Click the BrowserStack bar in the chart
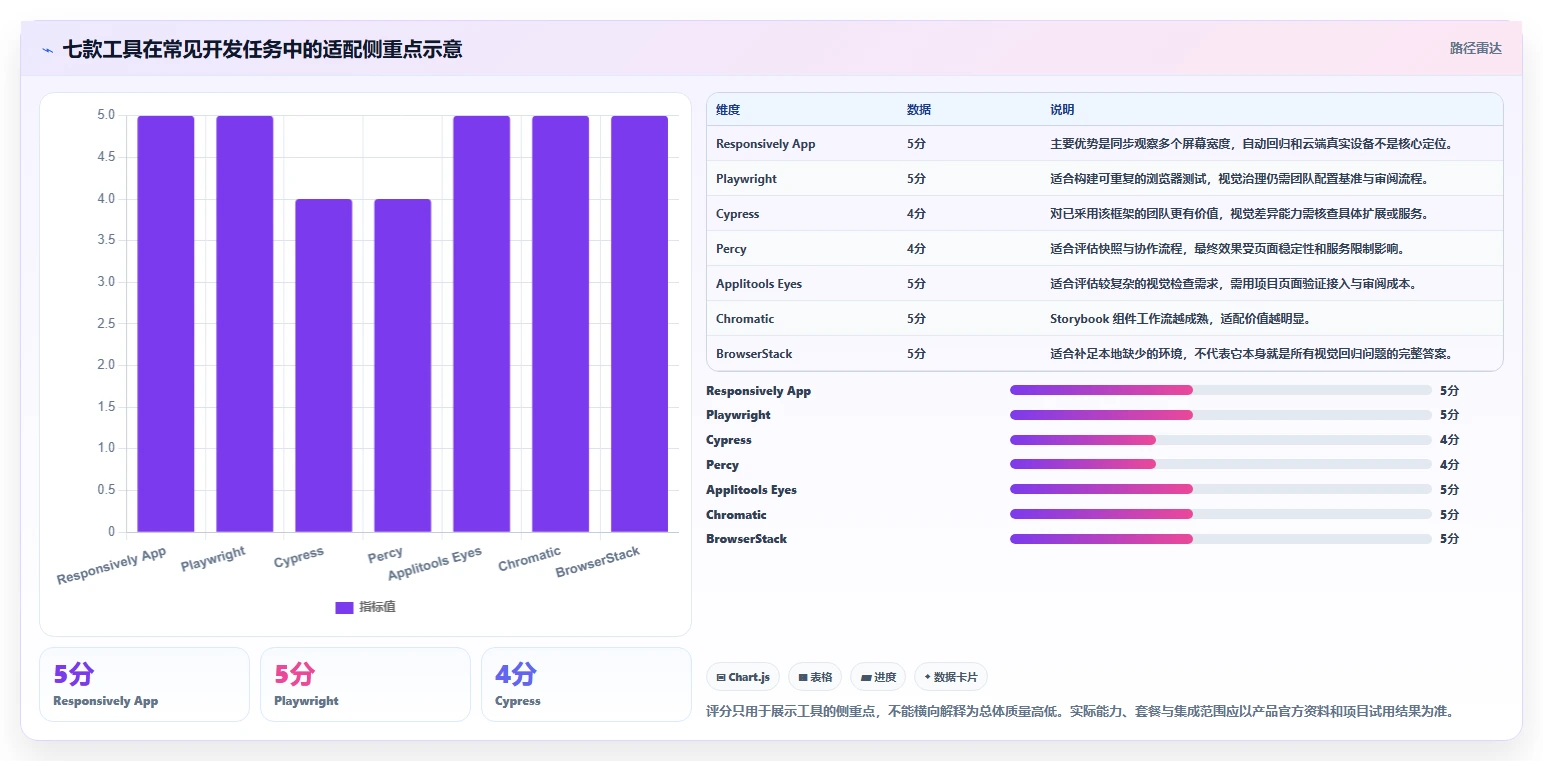 (640, 323)
